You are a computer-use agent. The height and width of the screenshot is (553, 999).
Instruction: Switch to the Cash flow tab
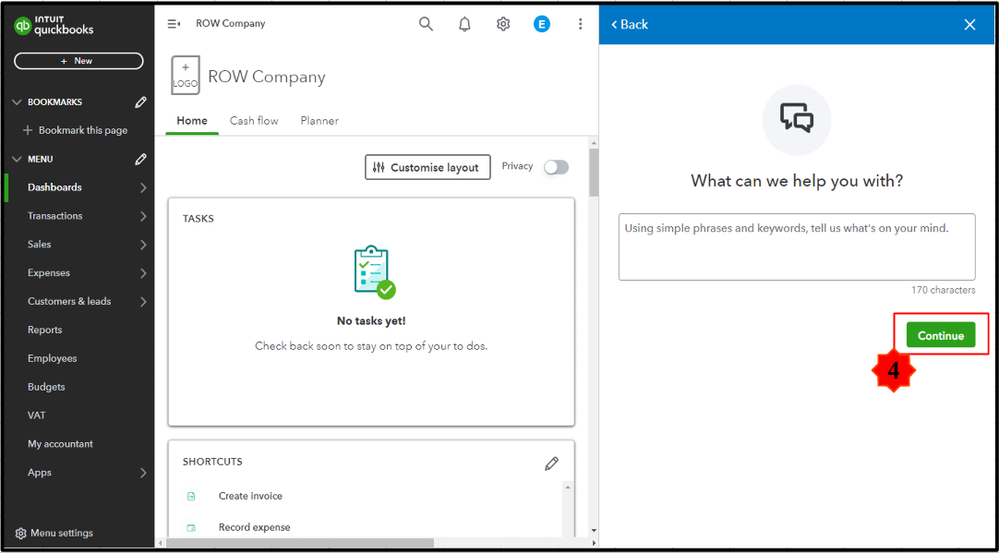click(x=254, y=121)
